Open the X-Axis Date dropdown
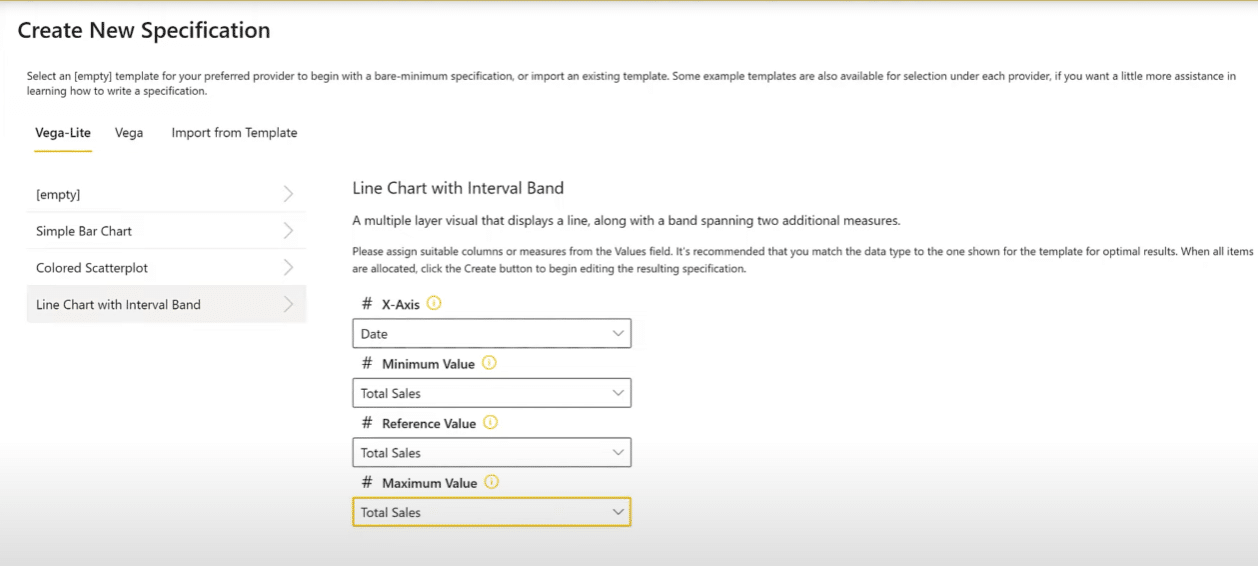 [x=492, y=334]
